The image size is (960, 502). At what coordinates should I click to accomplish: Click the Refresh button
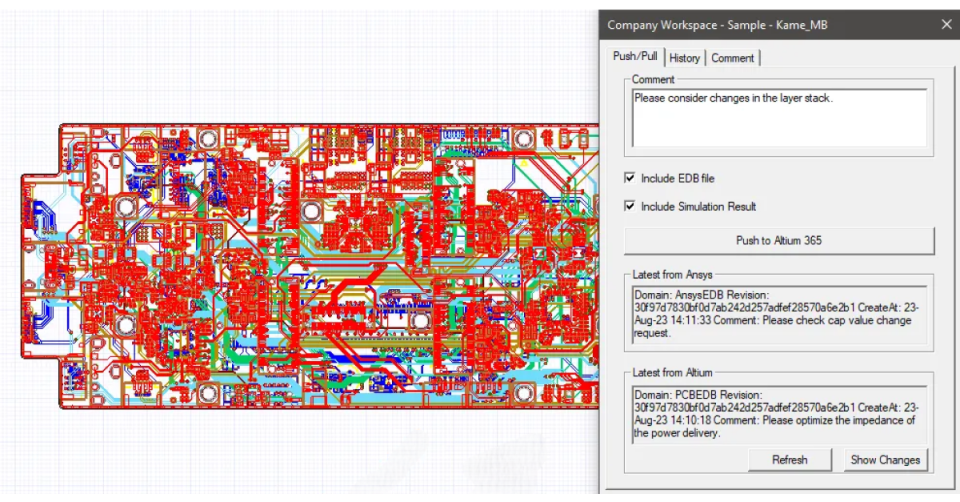click(x=789, y=460)
